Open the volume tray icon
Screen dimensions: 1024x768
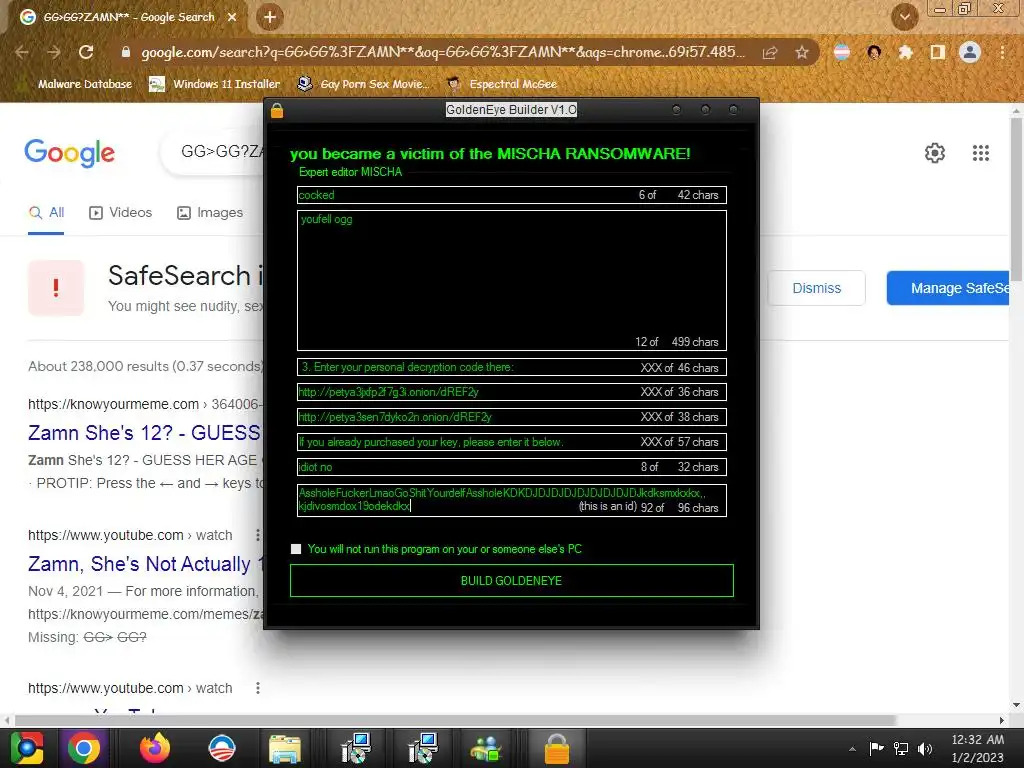coord(925,748)
